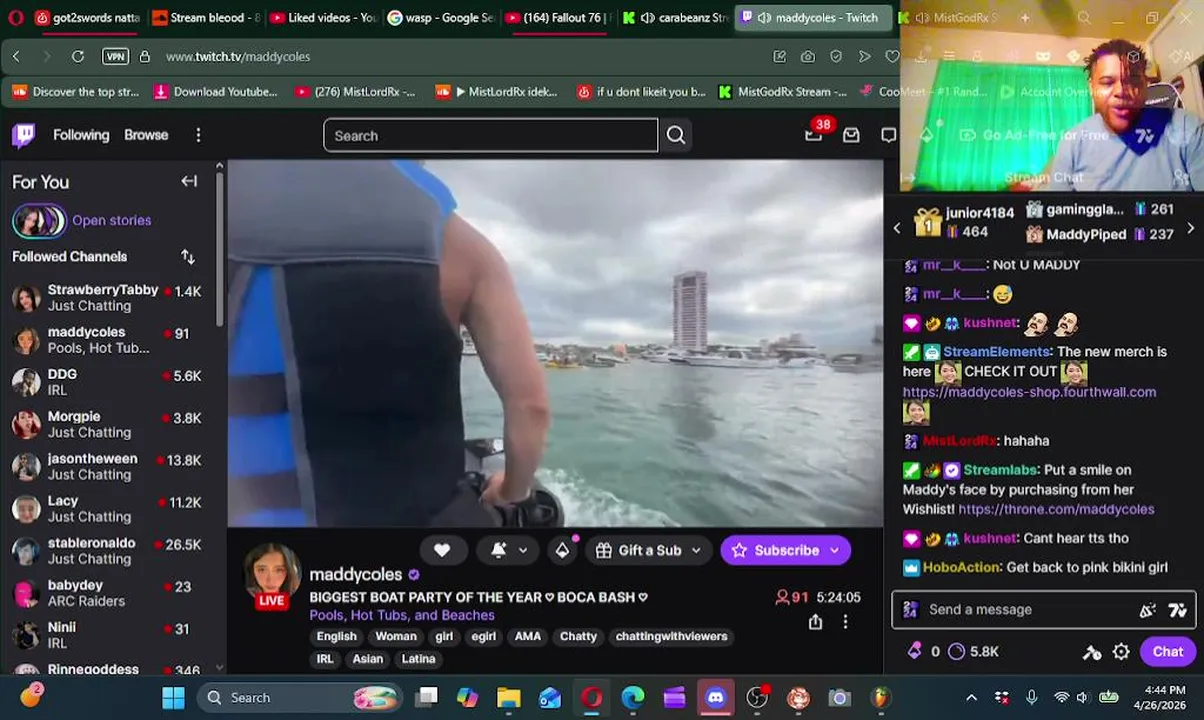Open Windows Start menu
Image resolution: width=1204 pixels, height=720 pixels.
coord(173,698)
